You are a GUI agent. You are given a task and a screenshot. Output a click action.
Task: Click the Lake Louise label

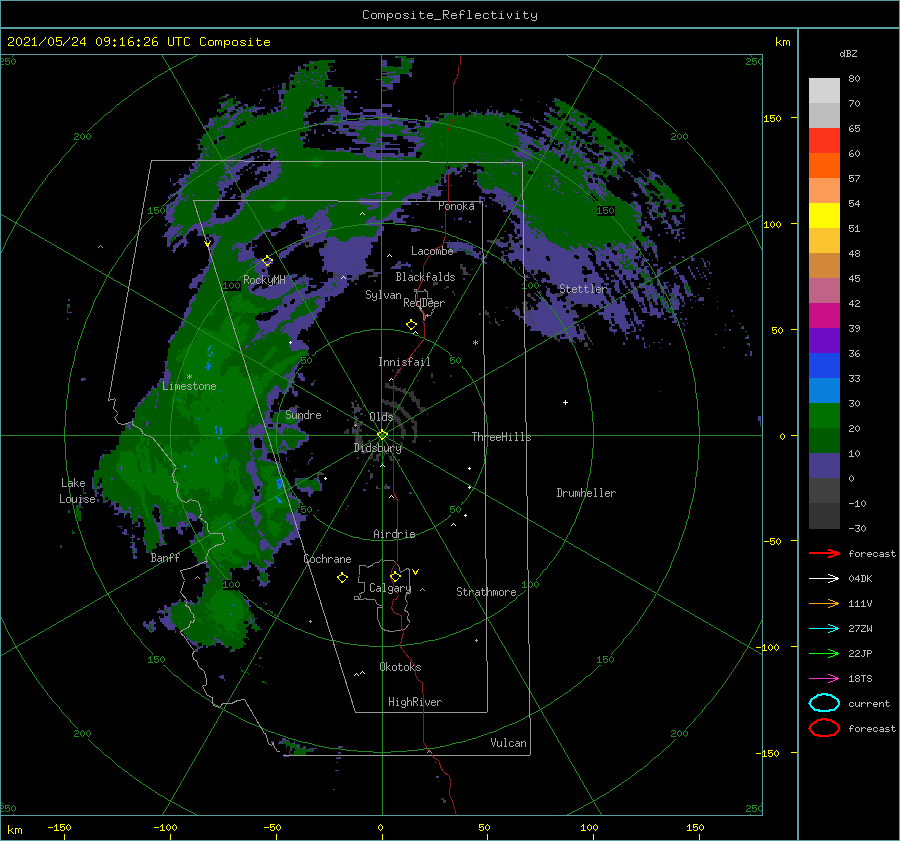[x=77, y=491]
